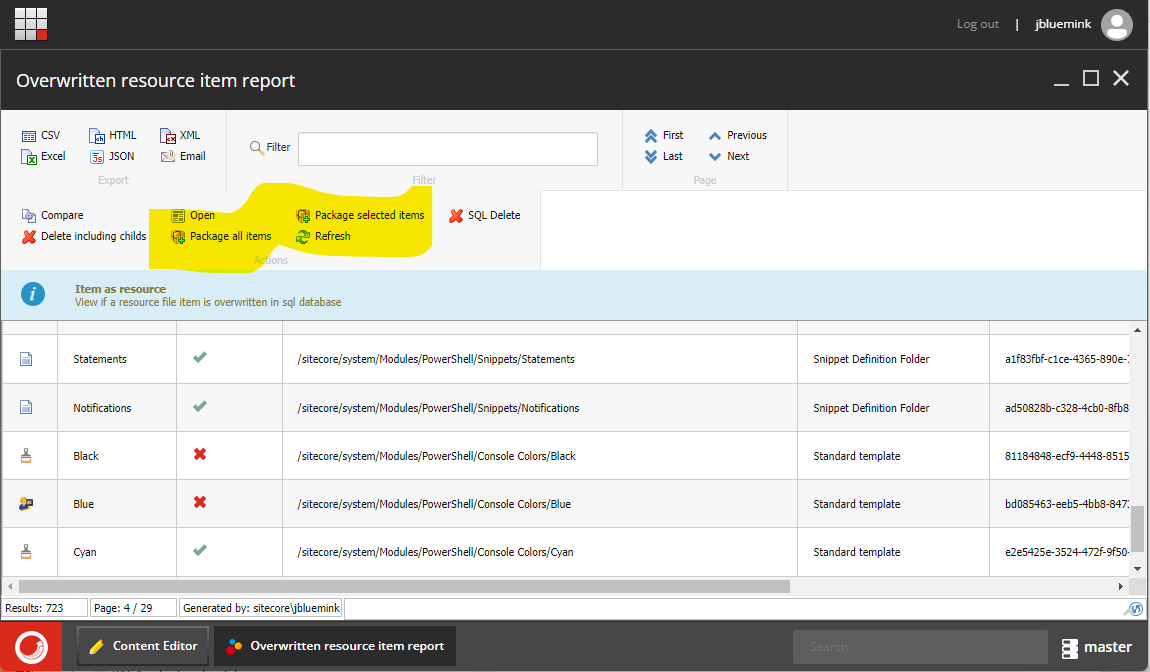Click the Open action
Image resolution: width=1150 pixels, height=672 pixels.
click(193, 216)
